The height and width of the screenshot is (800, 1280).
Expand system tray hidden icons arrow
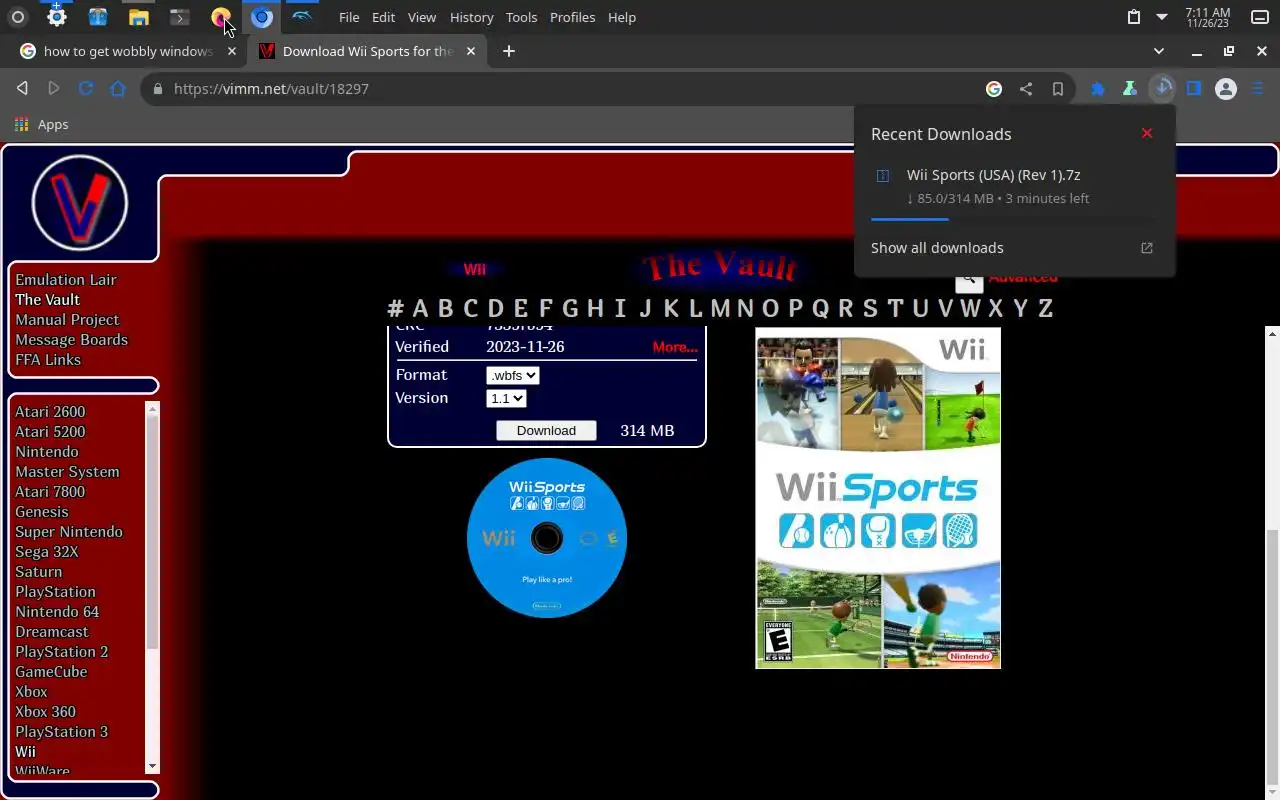[1161, 17]
